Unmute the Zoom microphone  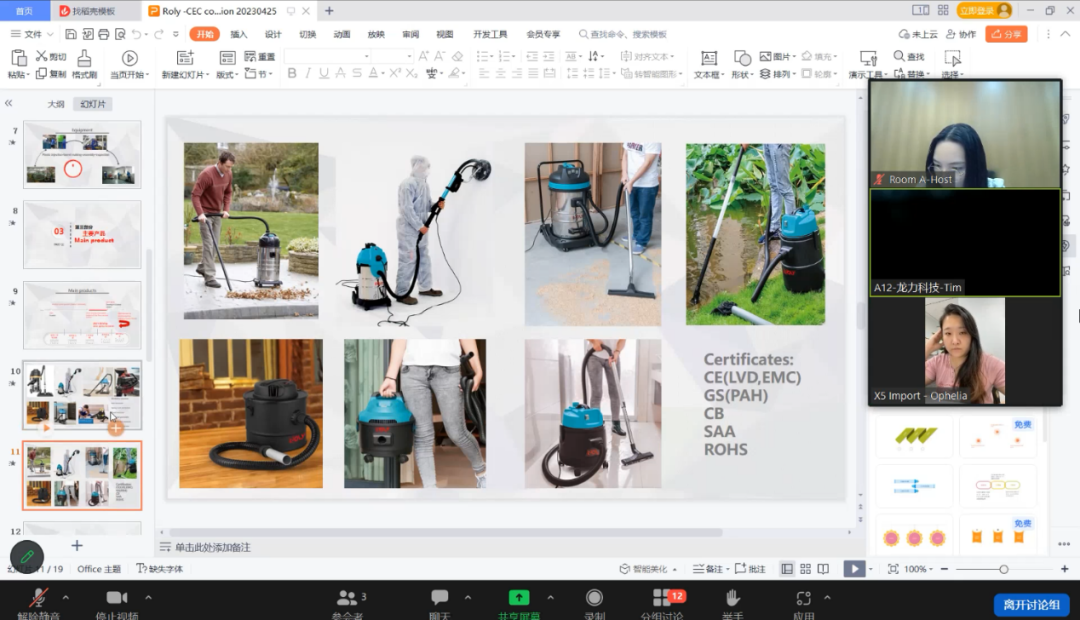coord(39,598)
